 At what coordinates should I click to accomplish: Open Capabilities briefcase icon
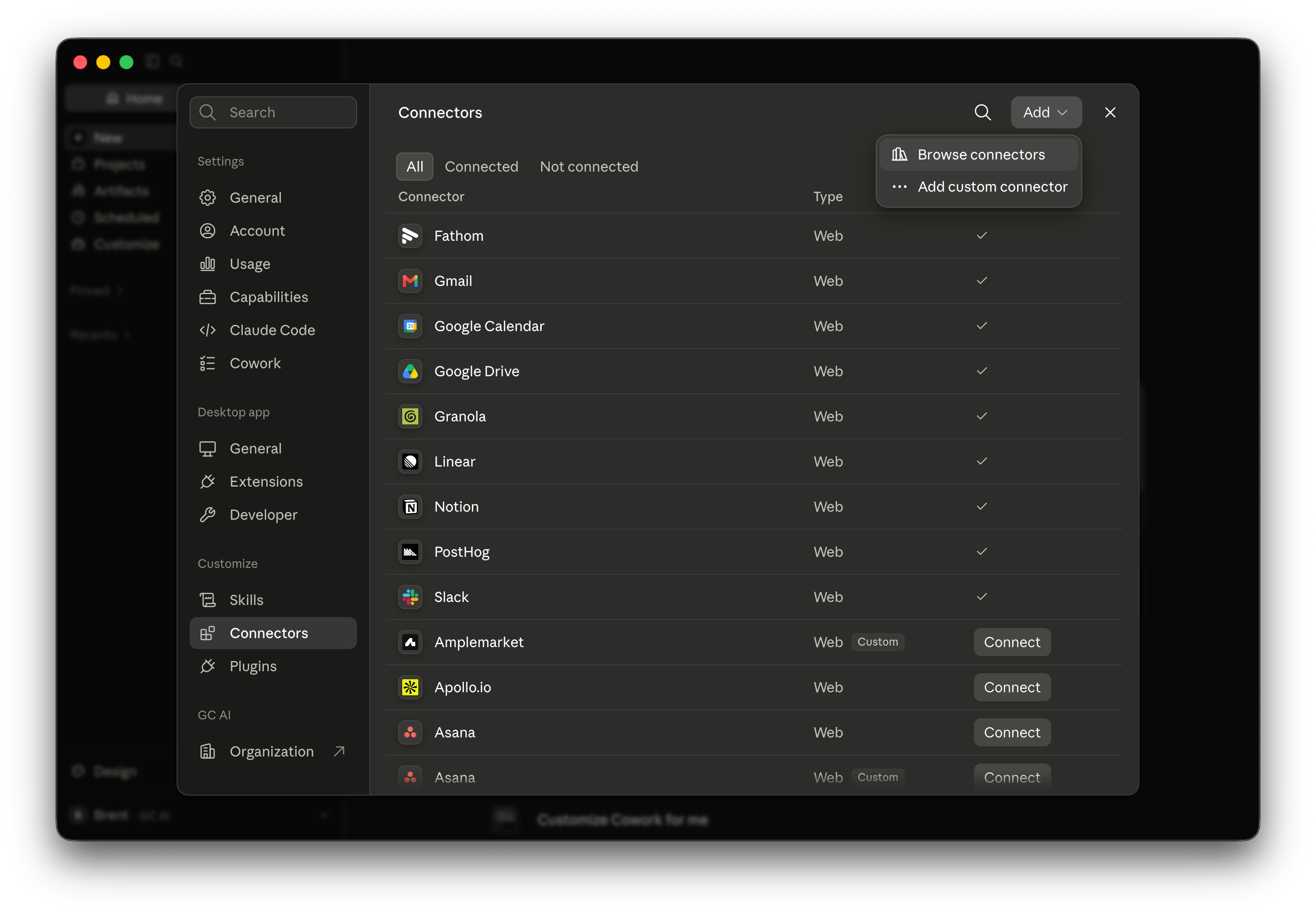[208, 297]
